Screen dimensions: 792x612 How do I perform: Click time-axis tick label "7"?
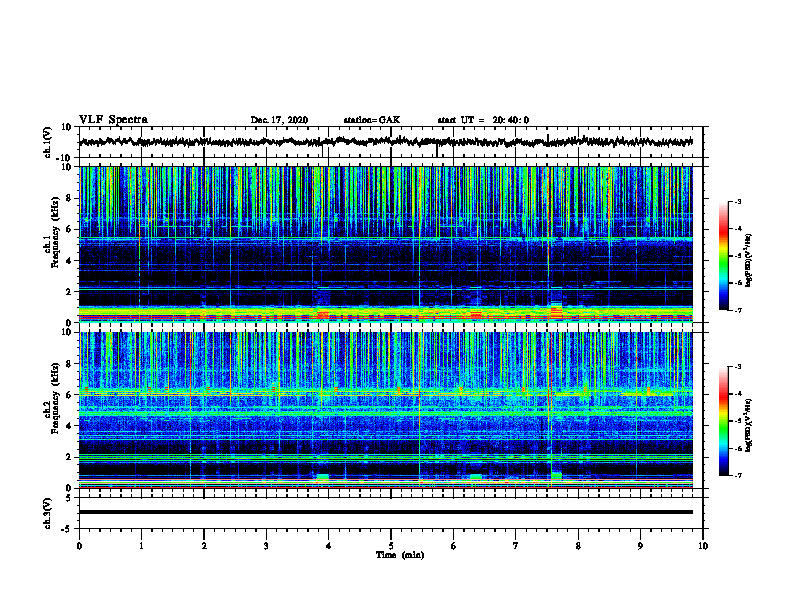[x=516, y=546]
